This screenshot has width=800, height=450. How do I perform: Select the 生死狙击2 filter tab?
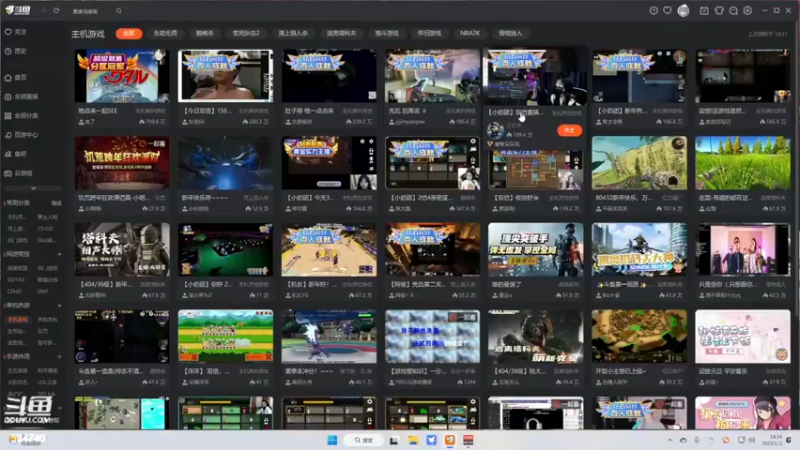coord(246,33)
